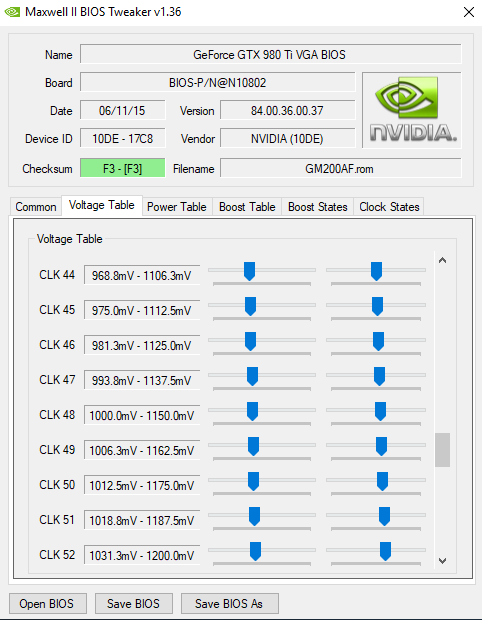Open the Clock States tab

click(x=389, y=207)
